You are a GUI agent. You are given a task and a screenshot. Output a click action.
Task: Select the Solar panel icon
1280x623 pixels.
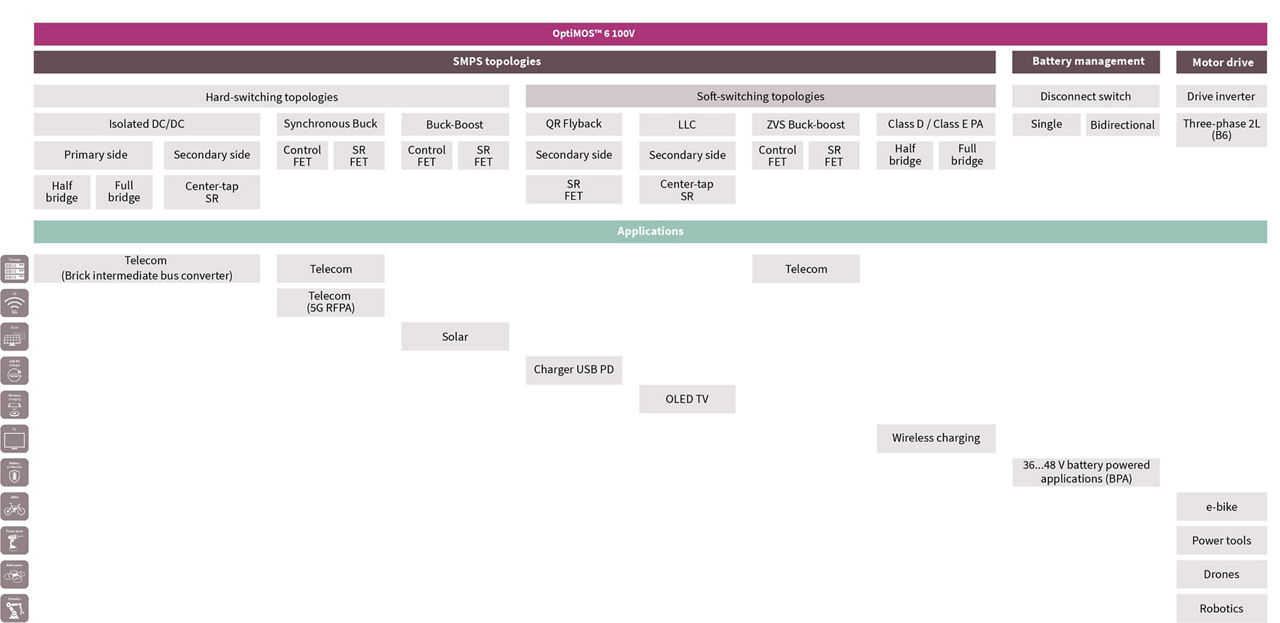coord(15,337)
